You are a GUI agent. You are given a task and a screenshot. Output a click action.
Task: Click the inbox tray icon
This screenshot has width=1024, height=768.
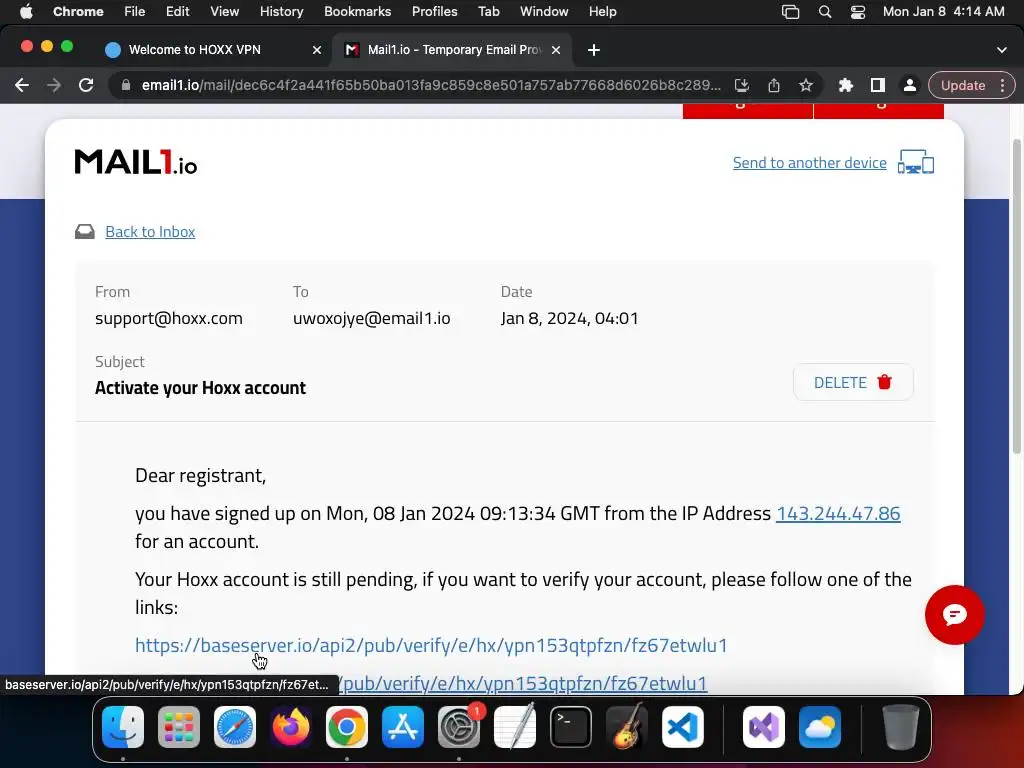[x=84, y=231]
